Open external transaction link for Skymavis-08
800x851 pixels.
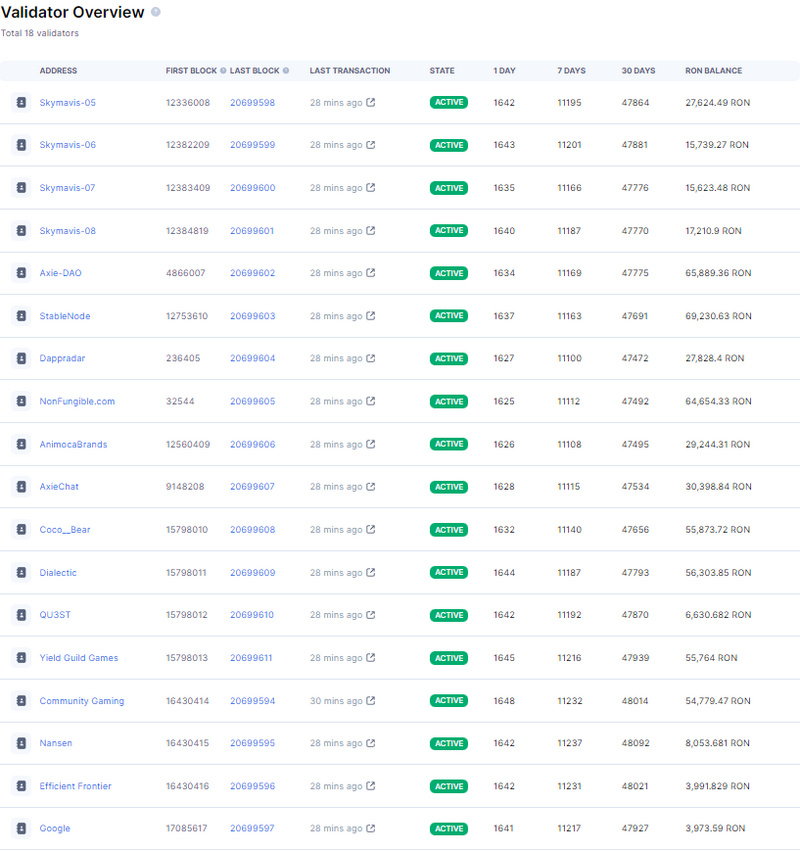[x=371, y=230]
